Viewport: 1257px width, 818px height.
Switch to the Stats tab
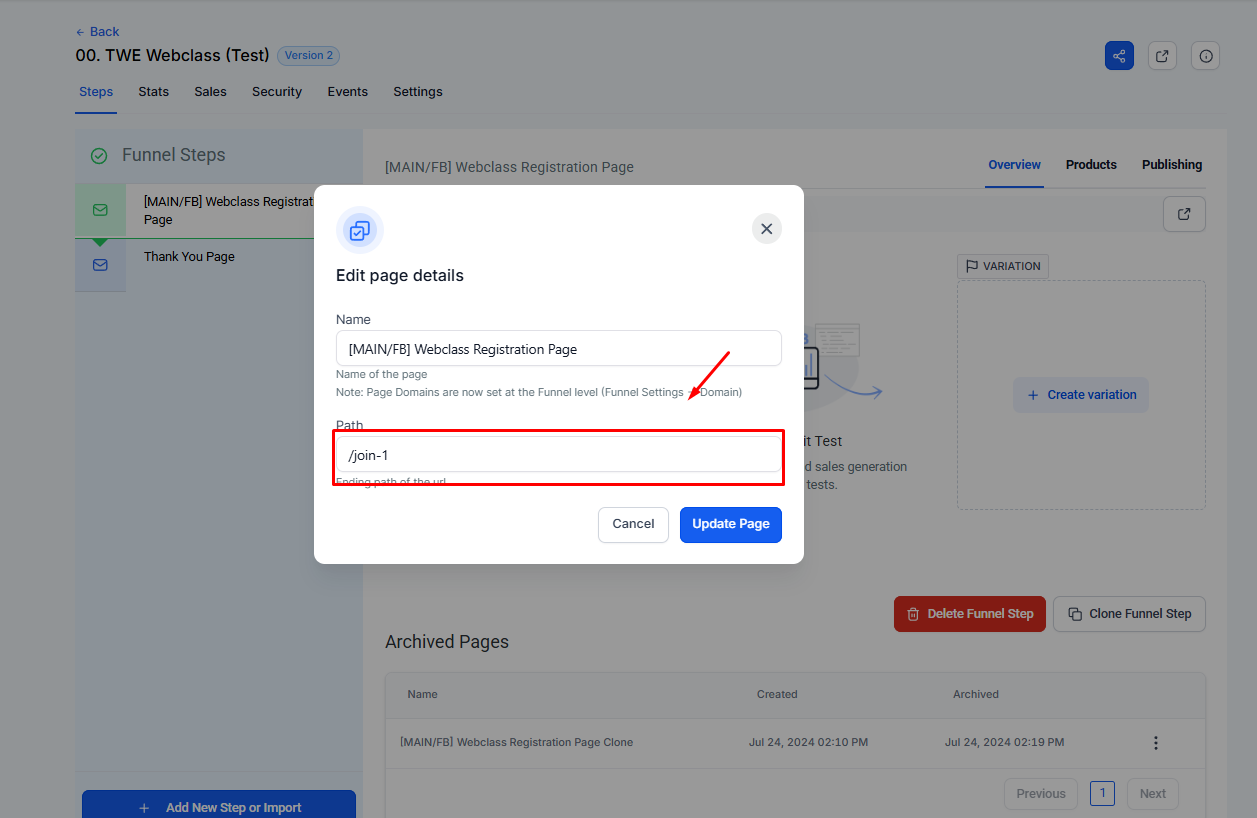click(153, 92)
